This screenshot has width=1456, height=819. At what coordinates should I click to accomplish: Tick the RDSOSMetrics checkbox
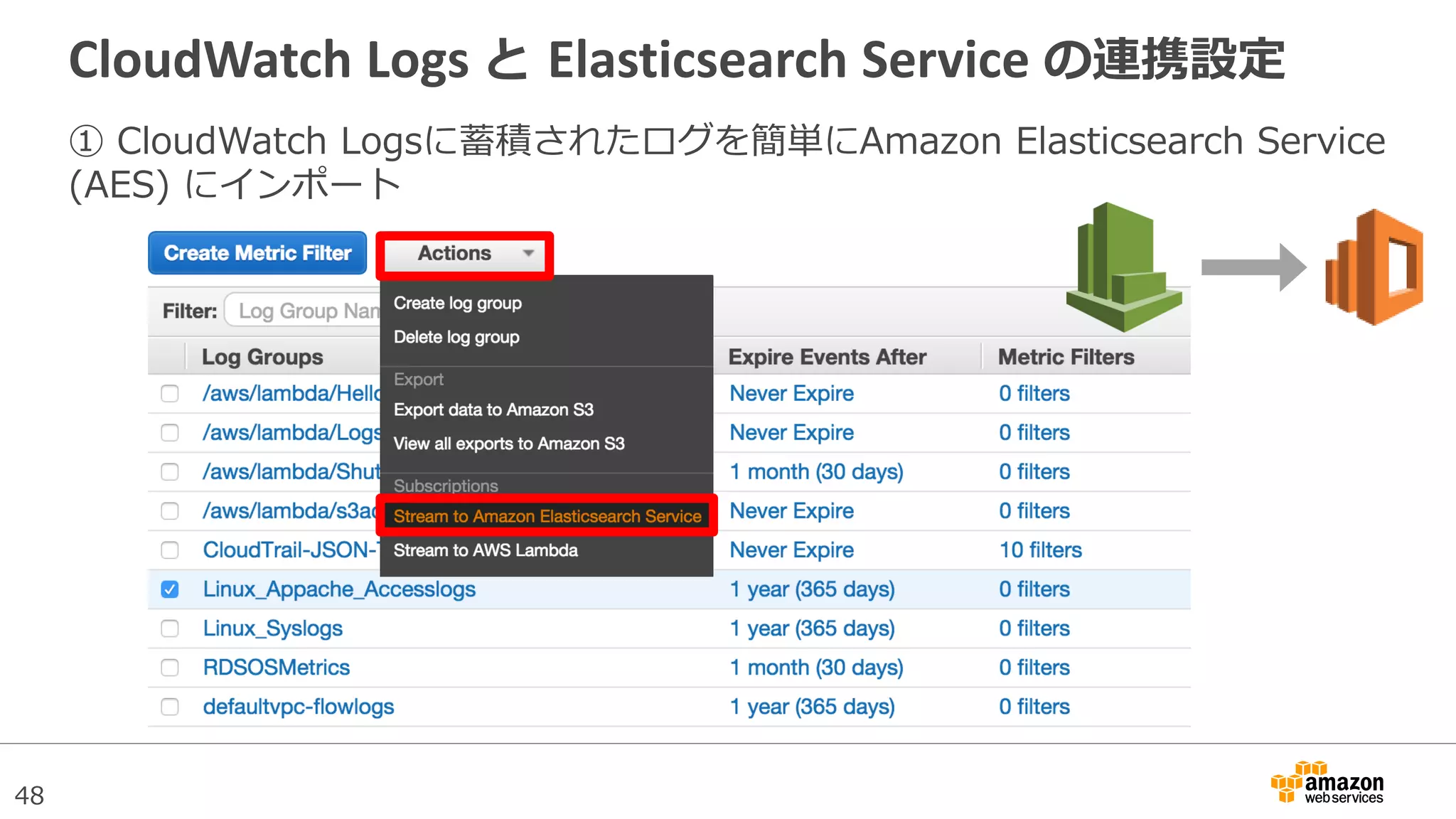click(170, 668)
